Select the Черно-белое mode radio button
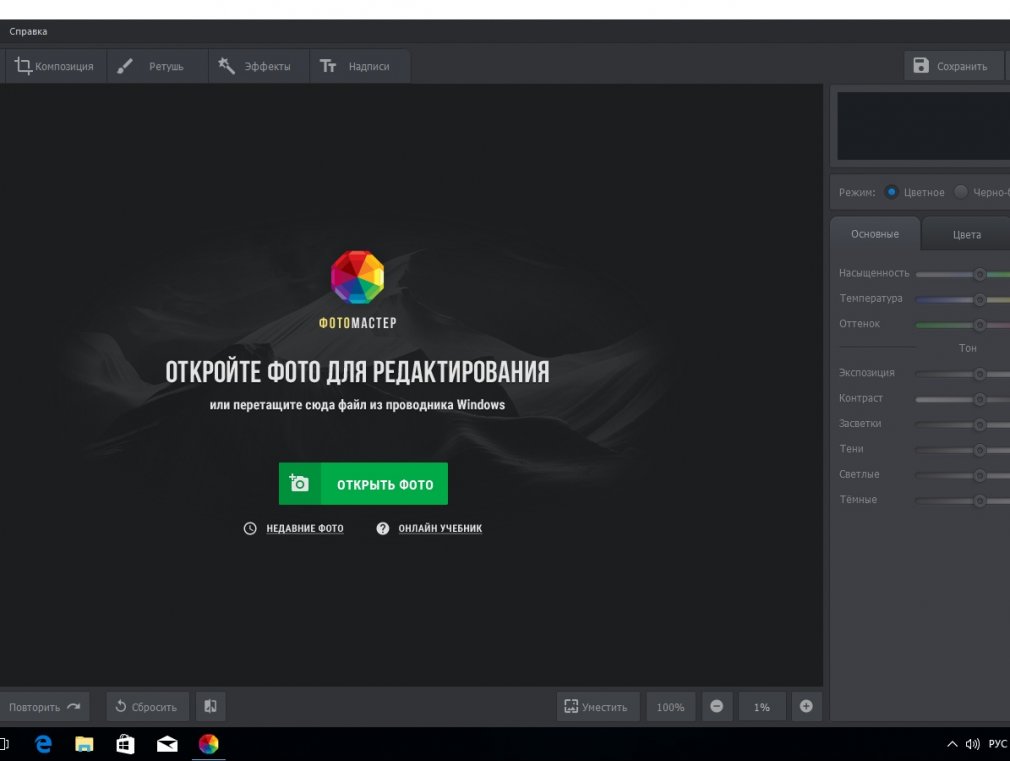 (x=960, y=192)
